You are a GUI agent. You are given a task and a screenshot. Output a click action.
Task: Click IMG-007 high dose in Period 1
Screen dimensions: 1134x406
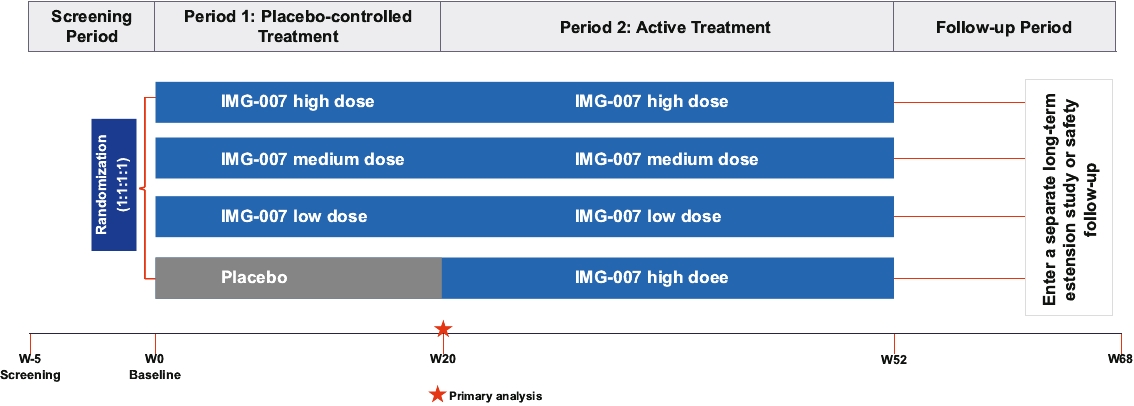[x=297, y=102]
